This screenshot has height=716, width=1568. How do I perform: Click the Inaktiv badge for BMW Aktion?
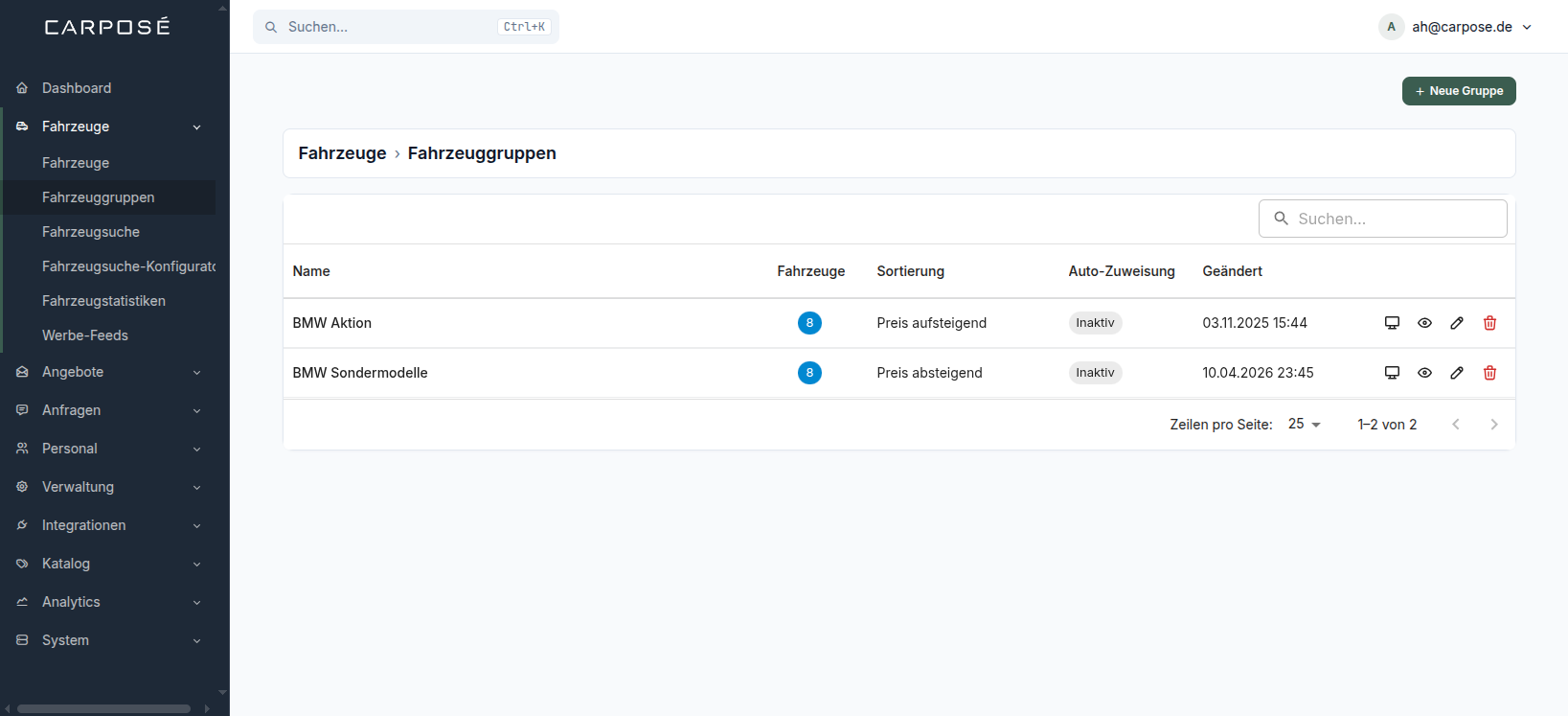(1095, 323)
